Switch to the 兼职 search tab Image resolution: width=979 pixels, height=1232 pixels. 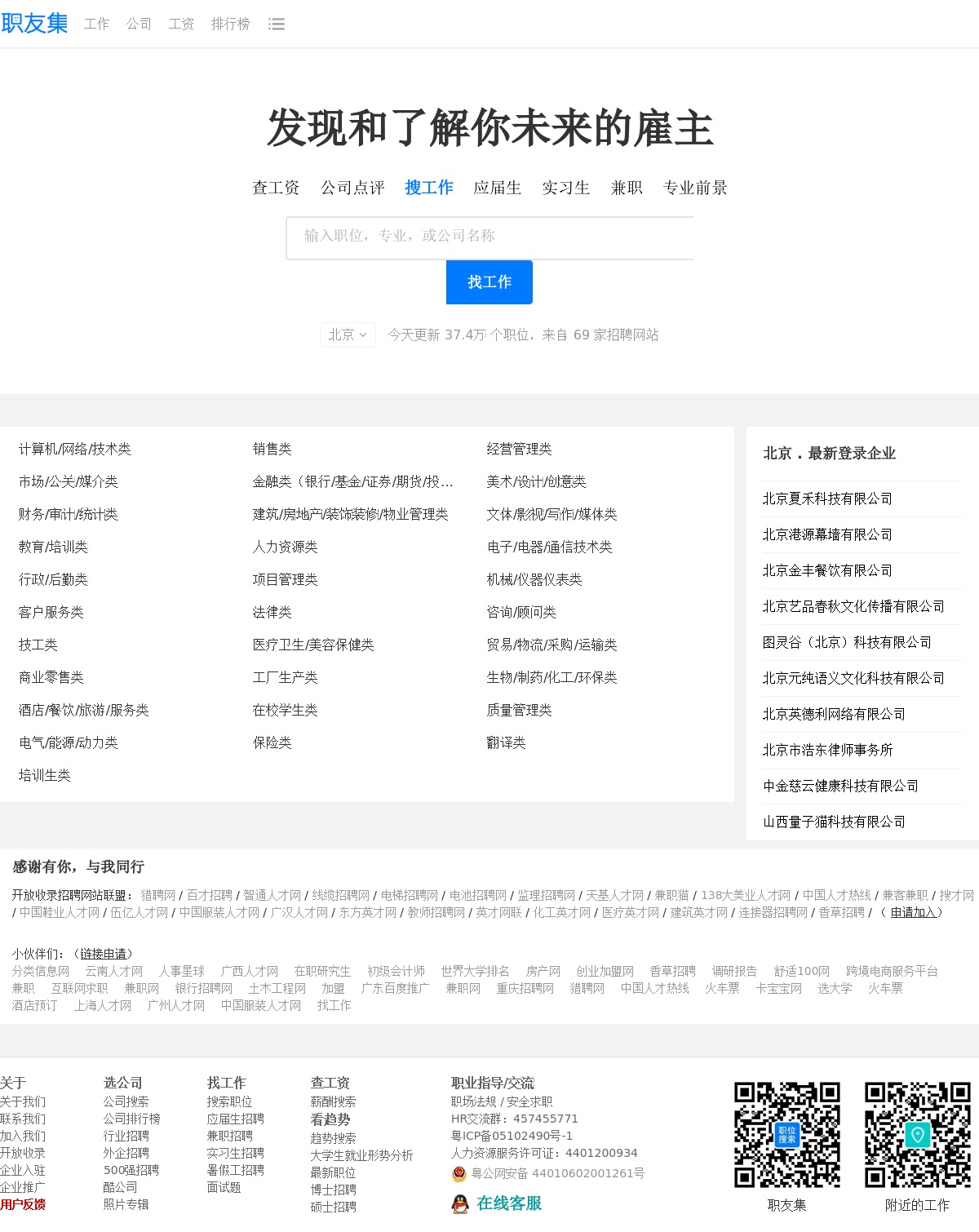coord(627,188)
